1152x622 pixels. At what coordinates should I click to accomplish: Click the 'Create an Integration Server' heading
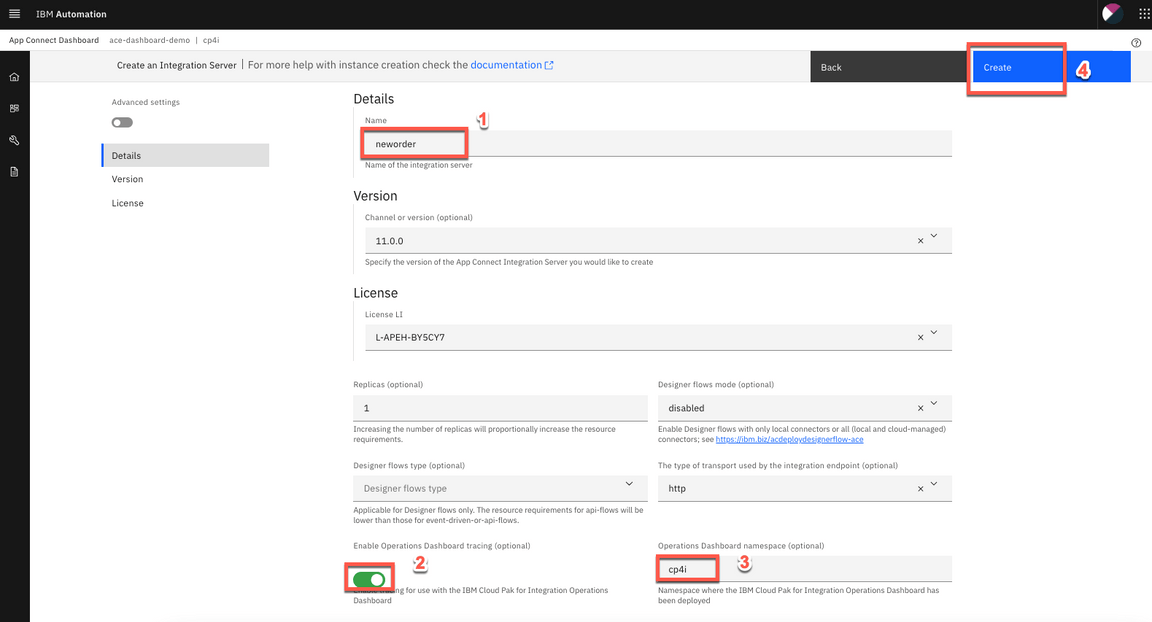pos(176,65)
